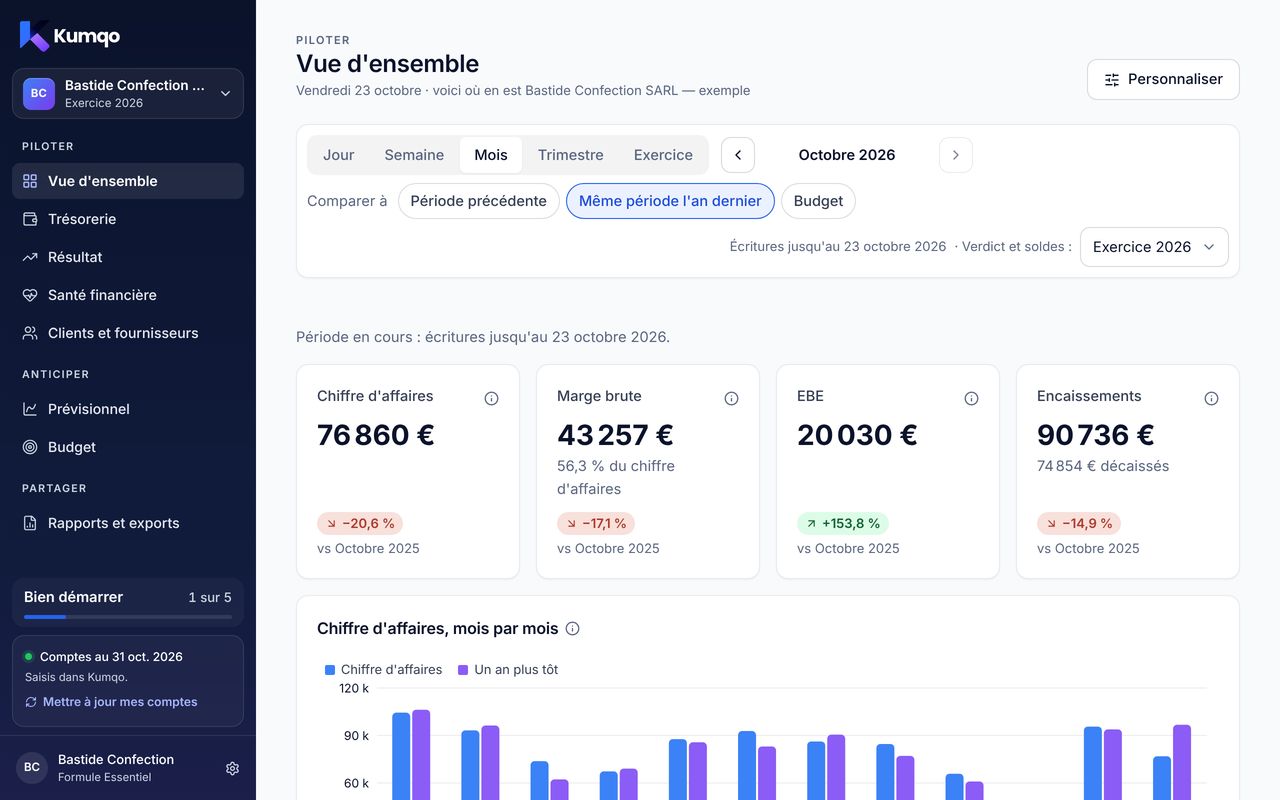Switch to the Trimestre tab

[x=571, y=155]
